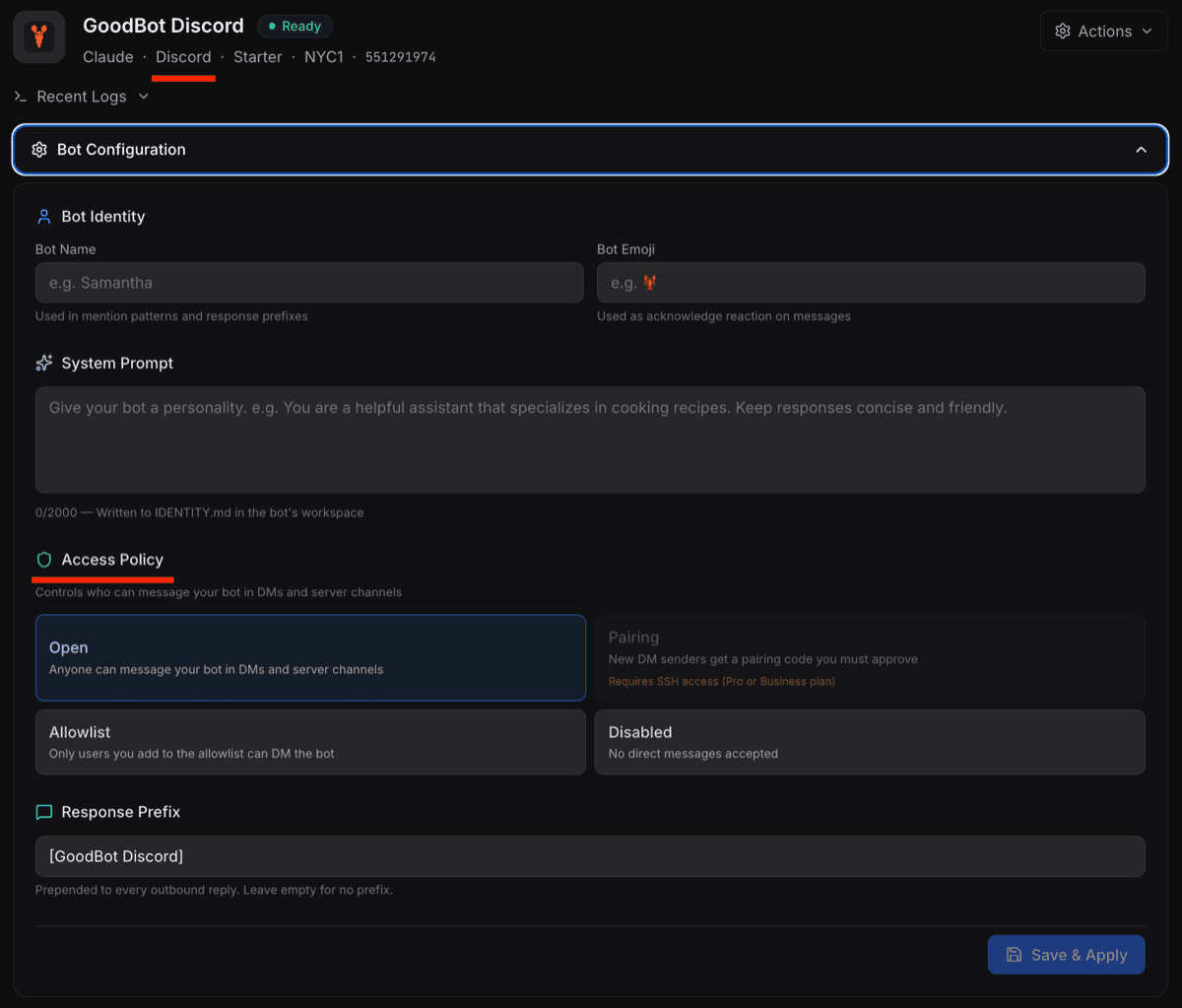The height and width of the screenshot is (1008, 1182).
Task: Select Discord in the breadcrumb navigation
Action: point(183,56)
